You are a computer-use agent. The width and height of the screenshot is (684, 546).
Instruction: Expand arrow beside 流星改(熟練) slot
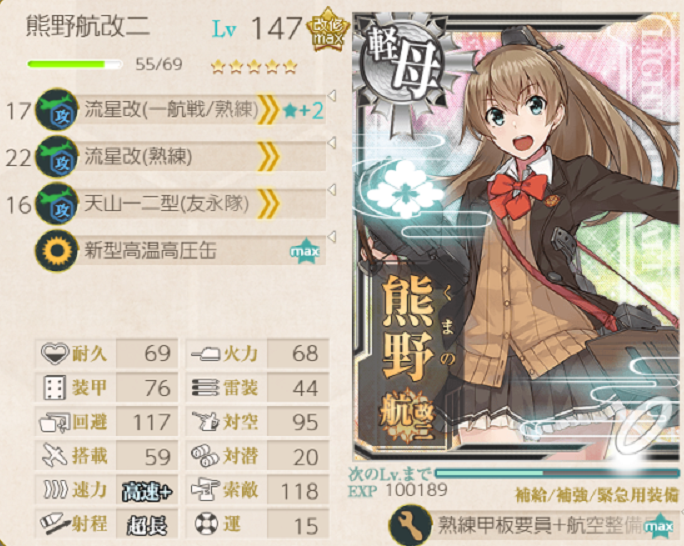332,143
